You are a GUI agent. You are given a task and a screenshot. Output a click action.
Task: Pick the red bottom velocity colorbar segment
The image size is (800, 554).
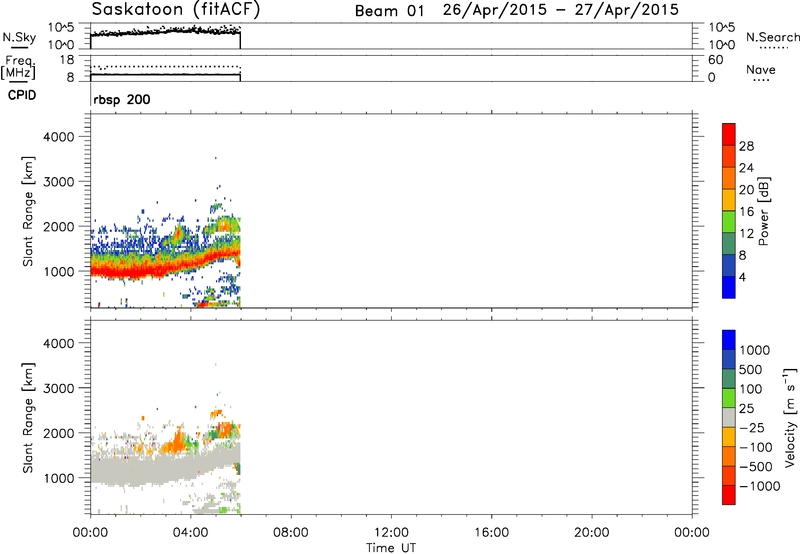coord(729,495)
